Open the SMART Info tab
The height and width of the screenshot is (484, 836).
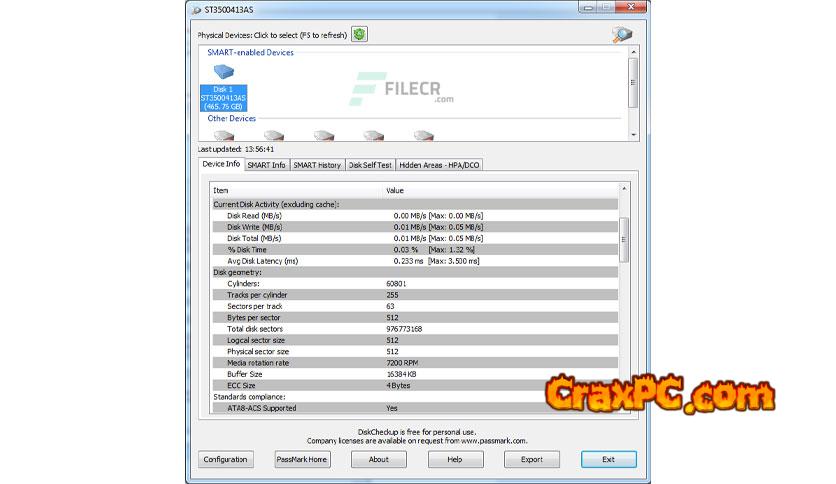point(267,165)
